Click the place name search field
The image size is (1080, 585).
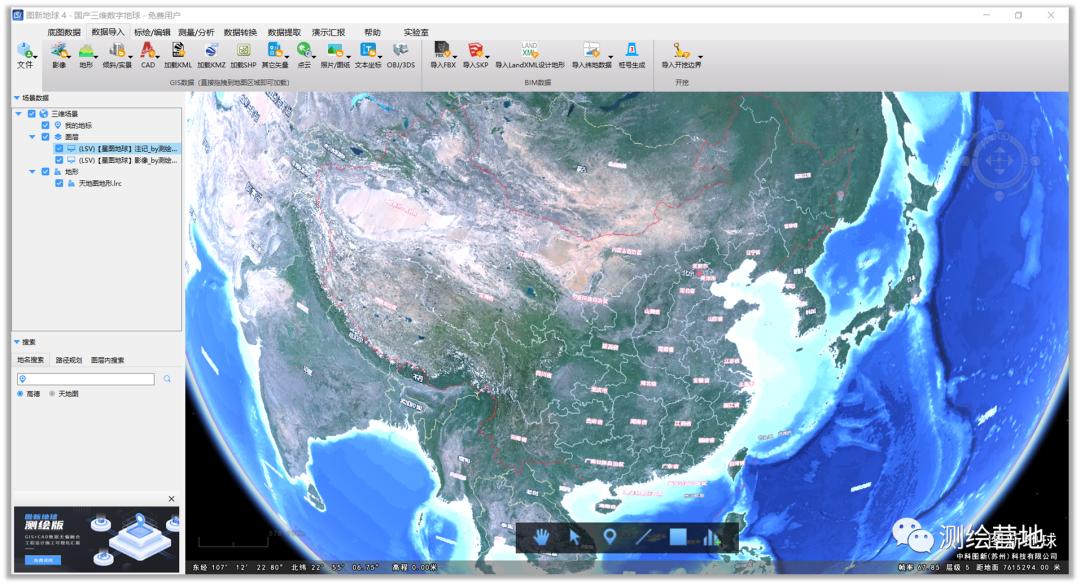click(88, 379)
